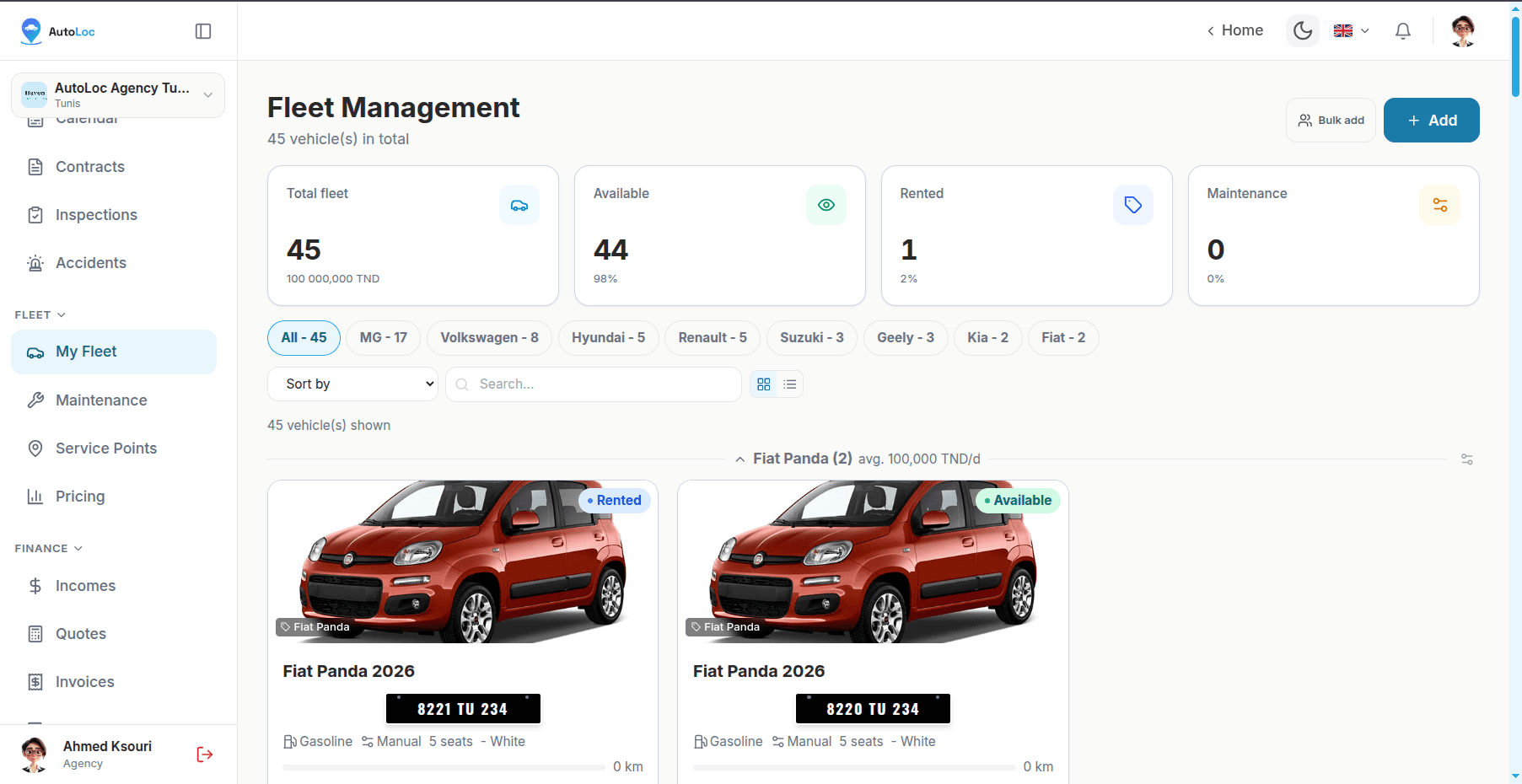Click the blue Add button

1432,121
